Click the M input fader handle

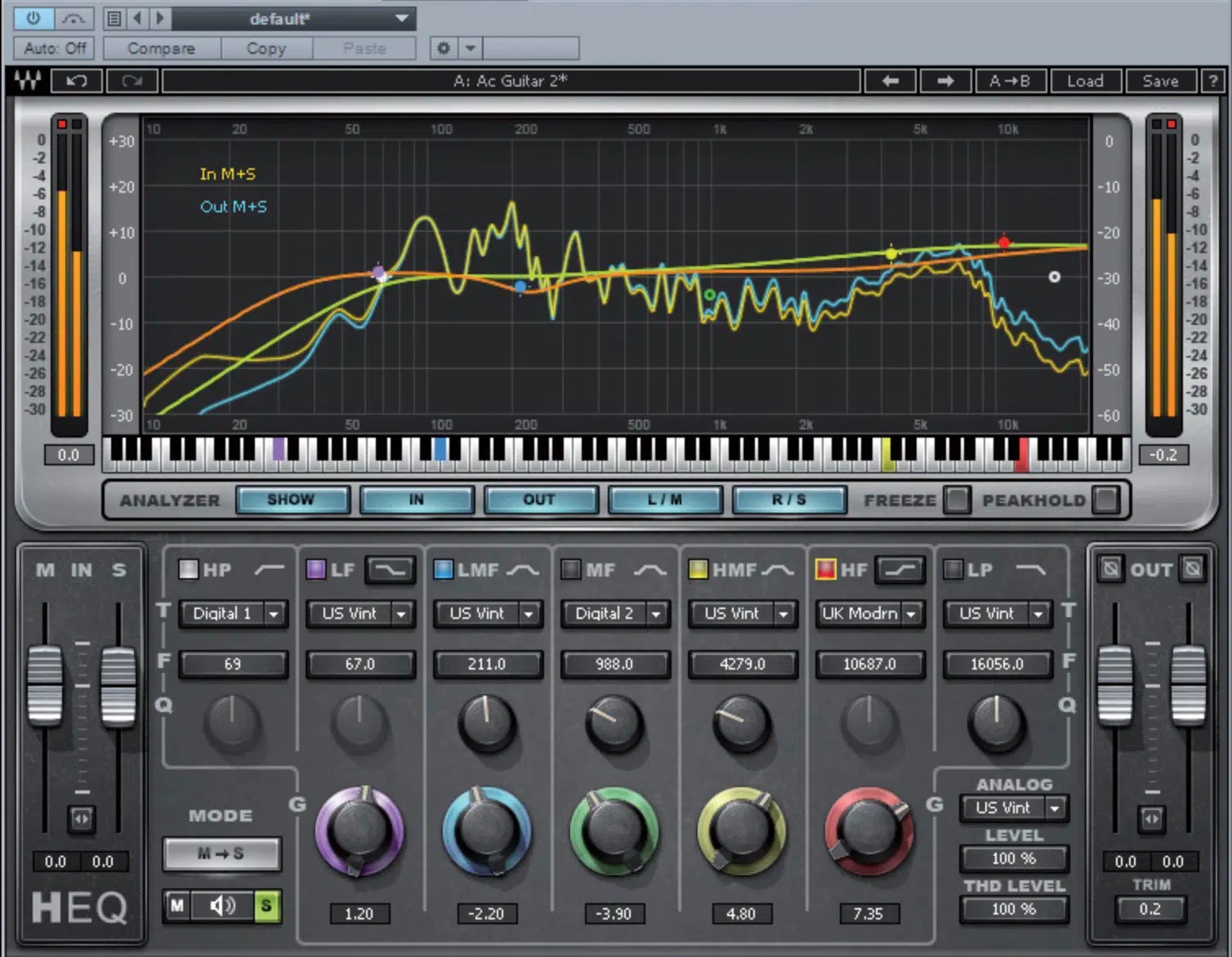[x=45, y=684]
